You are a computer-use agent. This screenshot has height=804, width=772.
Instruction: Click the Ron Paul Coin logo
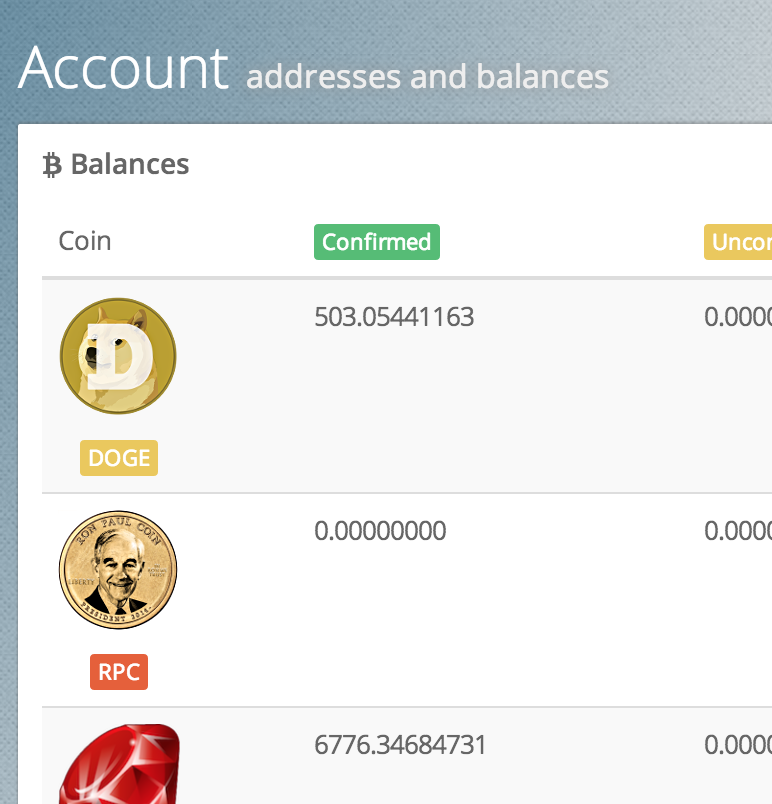coord(118,570)
